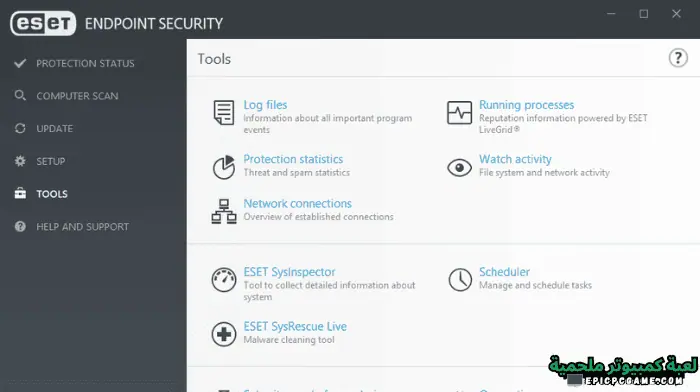
Task: Open the ESET SysRescue Live link
Action: 295,326
